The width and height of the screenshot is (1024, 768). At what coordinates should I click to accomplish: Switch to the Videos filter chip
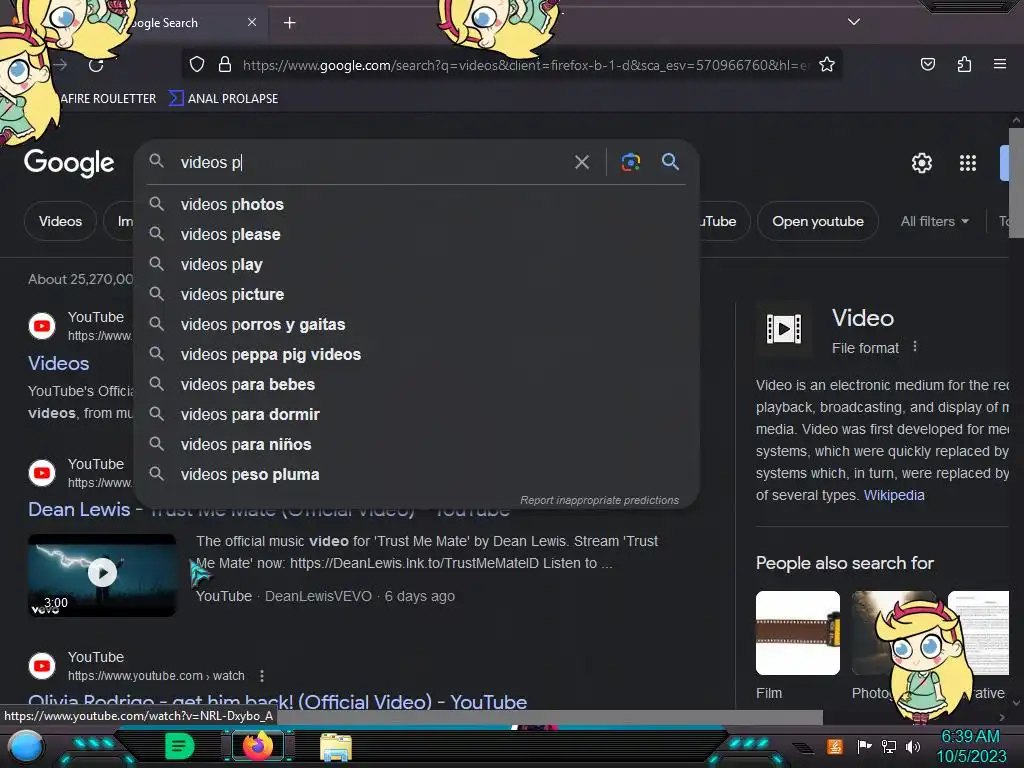coord(60,221)
